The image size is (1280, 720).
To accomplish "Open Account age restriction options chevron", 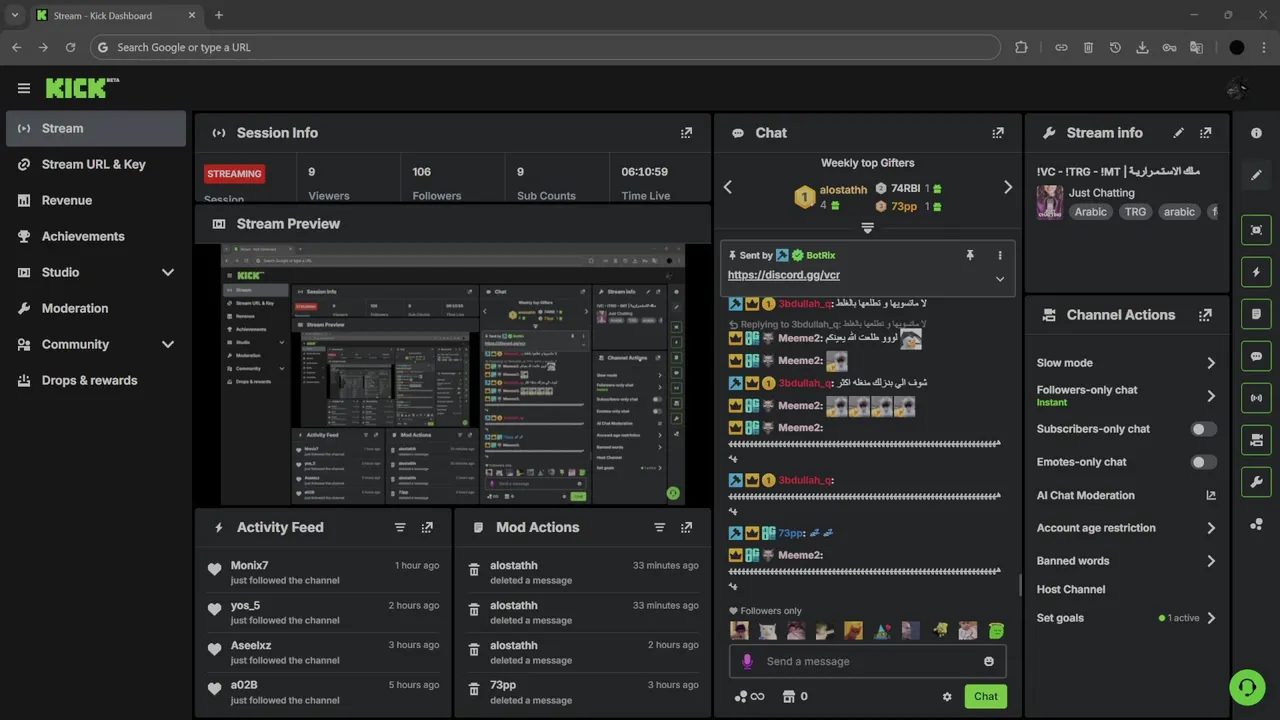I will [x=1211, y=528].
